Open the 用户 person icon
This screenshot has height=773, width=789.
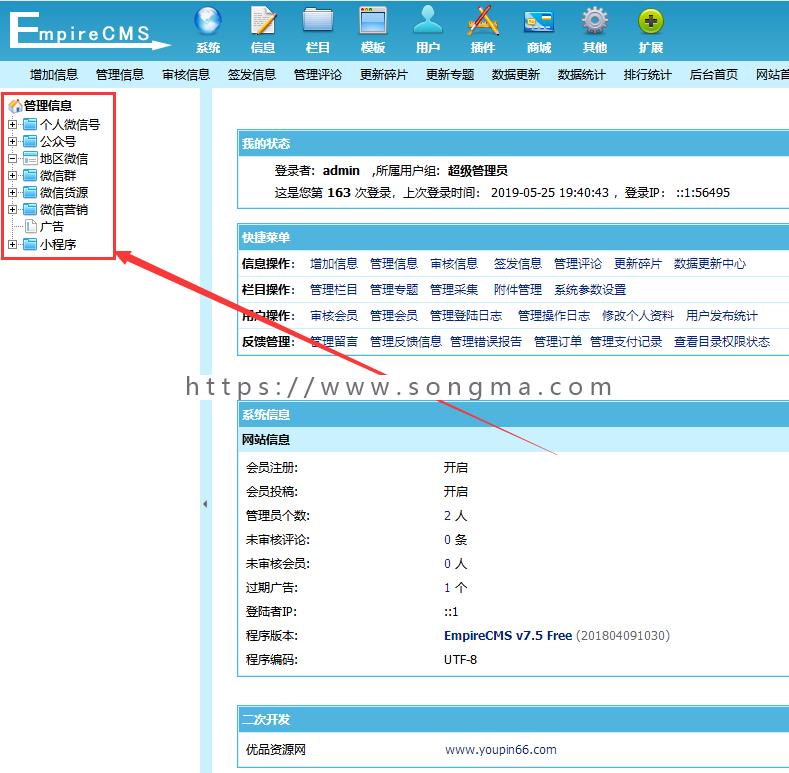[x=428, y=21]
